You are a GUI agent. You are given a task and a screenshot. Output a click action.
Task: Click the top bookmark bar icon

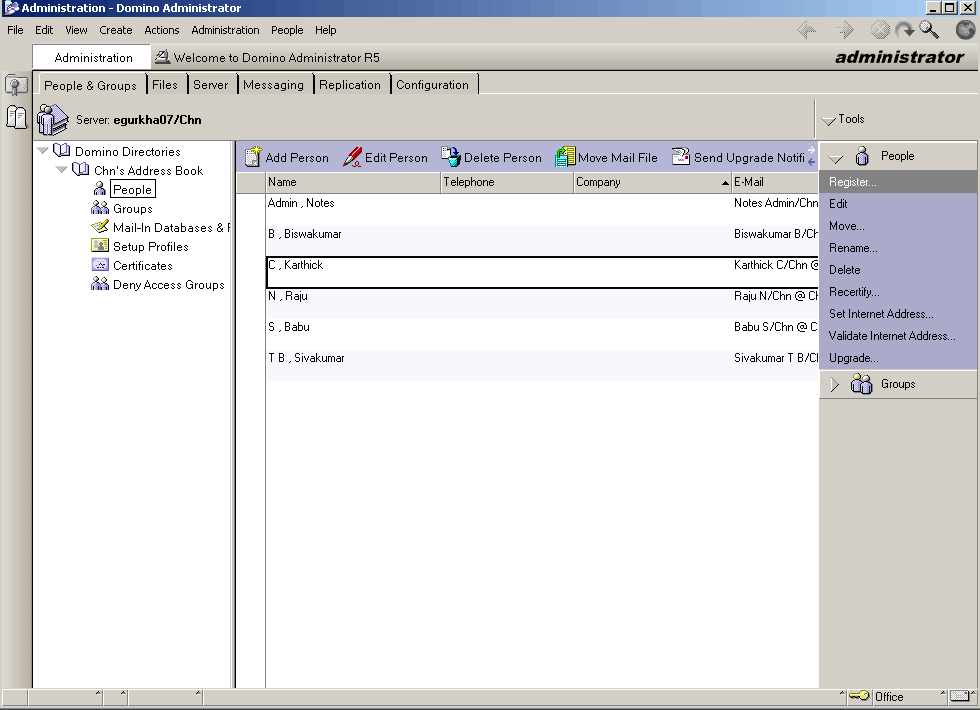pyautogui.click(x=16, y=85)
